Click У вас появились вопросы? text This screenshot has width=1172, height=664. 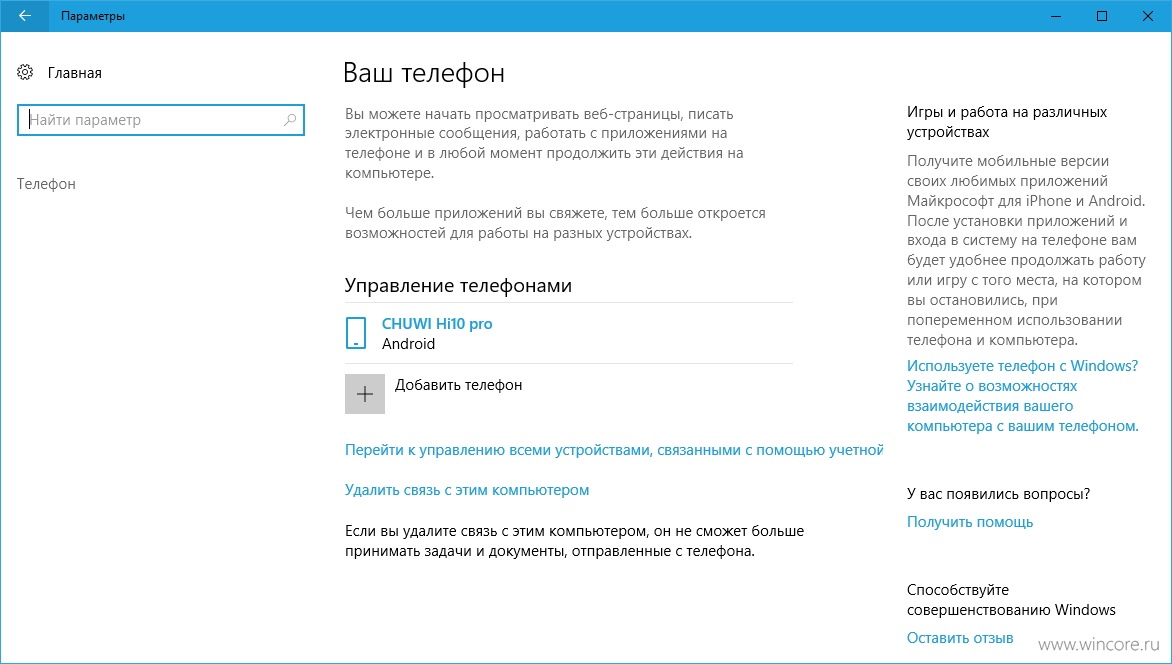click(999, 494)
